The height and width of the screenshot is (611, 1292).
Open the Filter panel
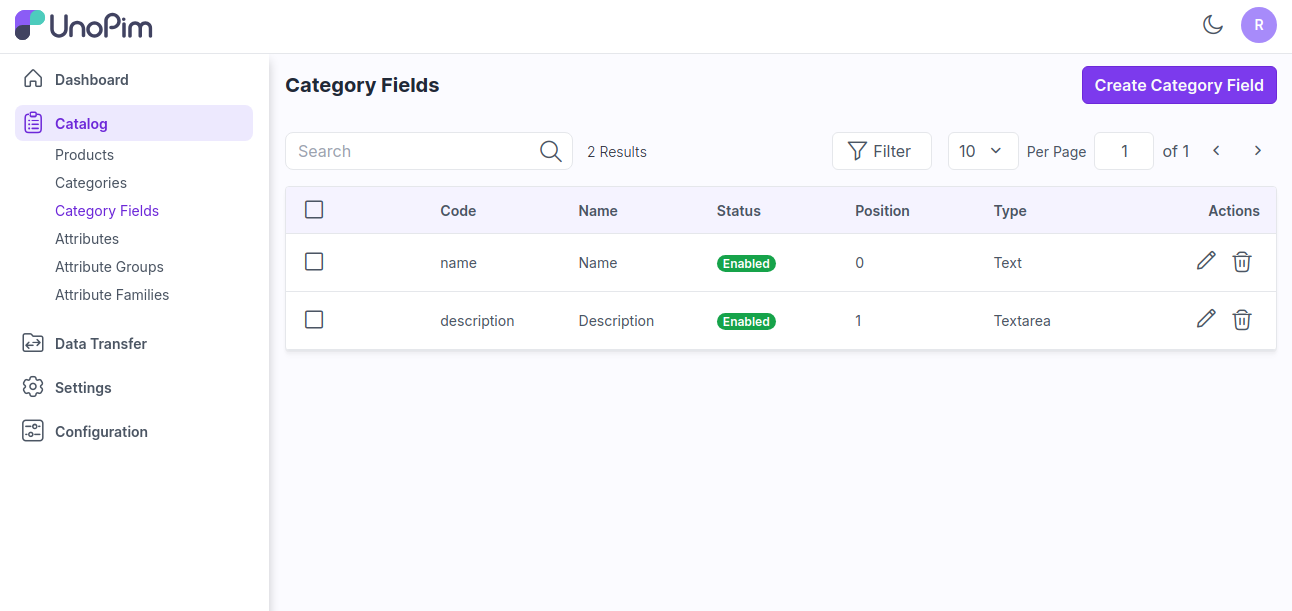pyautogui.click(x=881, y=151)
